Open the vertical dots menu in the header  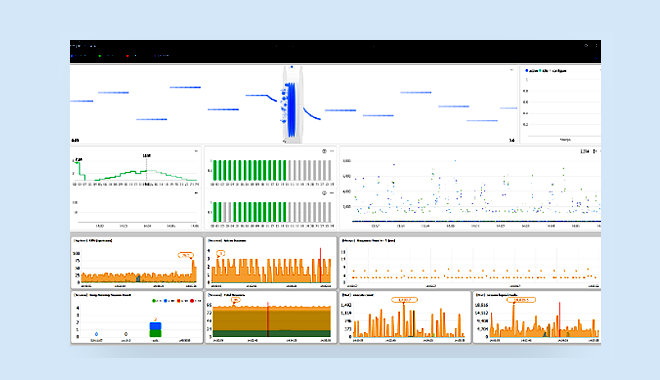point(596,45)
